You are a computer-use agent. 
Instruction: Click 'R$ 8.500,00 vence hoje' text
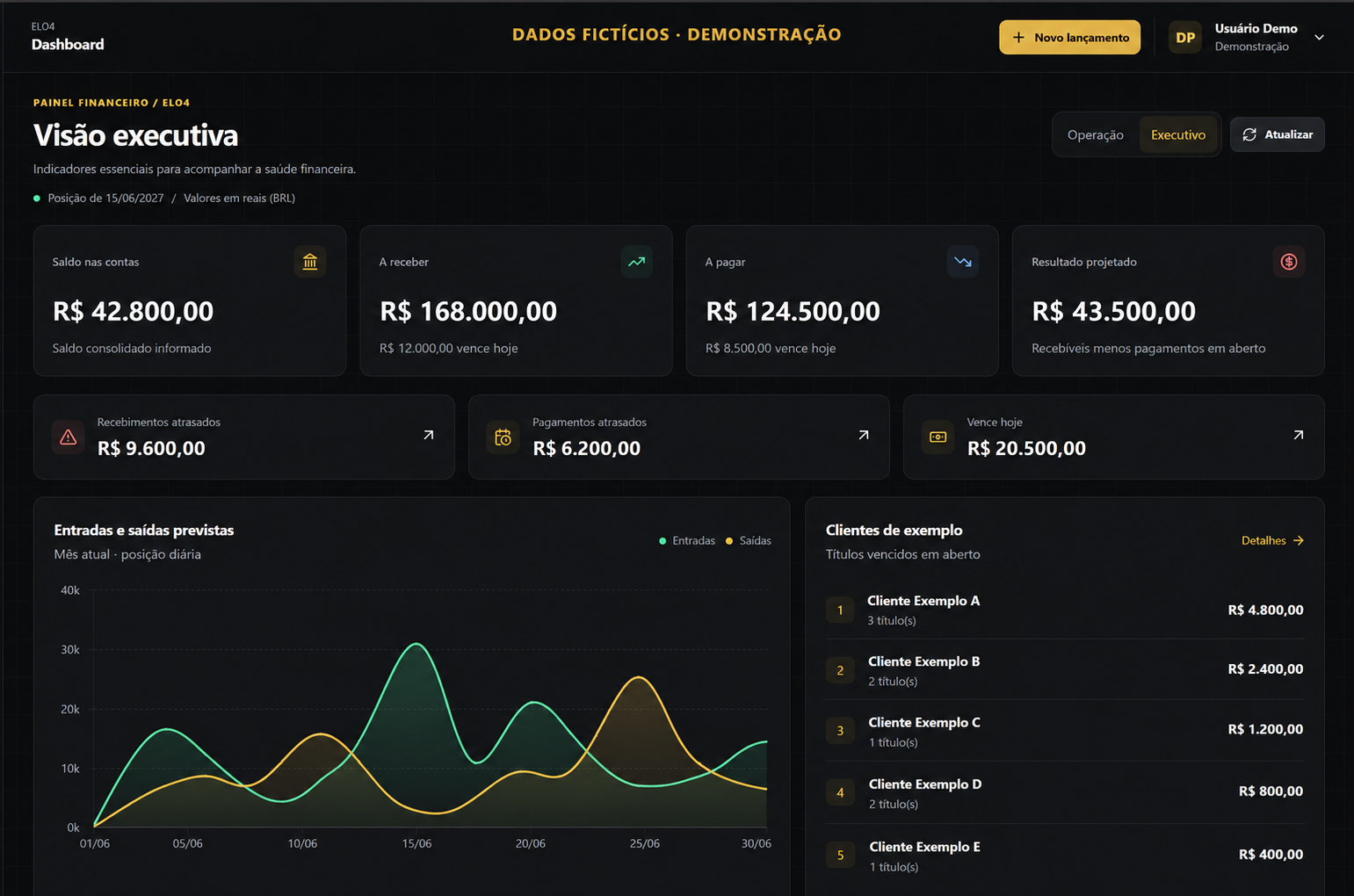tap(771, 348)
